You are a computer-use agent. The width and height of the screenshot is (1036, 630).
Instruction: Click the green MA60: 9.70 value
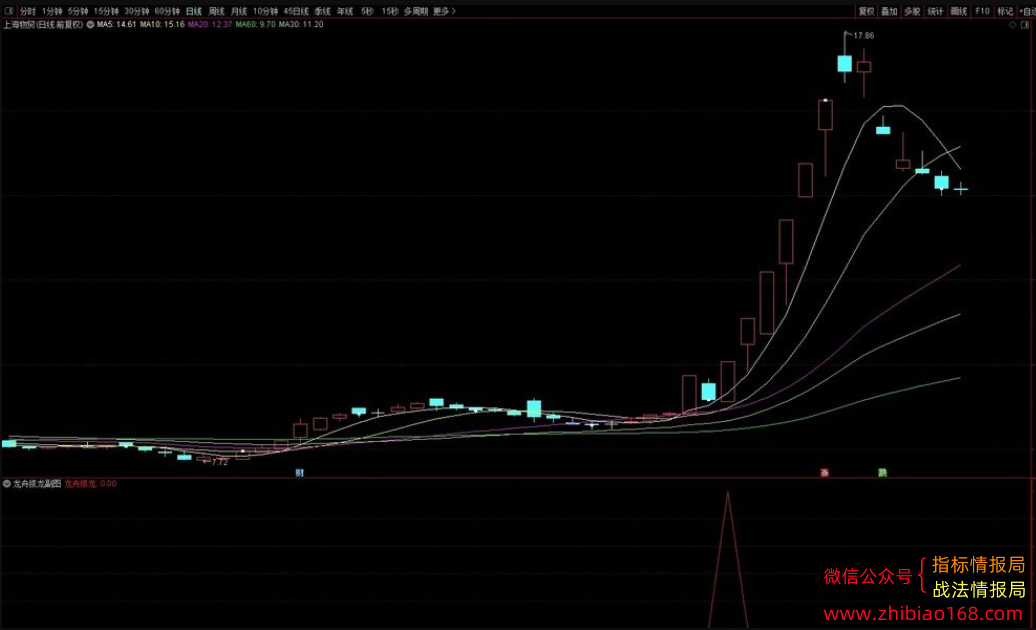[256, 24]
